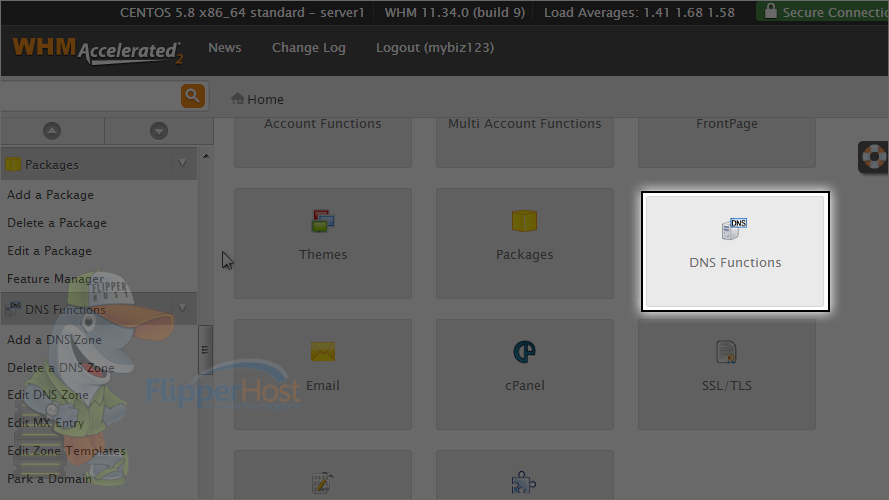Click the padlock Secure Connection icon
Viewport: 889px width, 500px height.
click(x=771, y=11)
